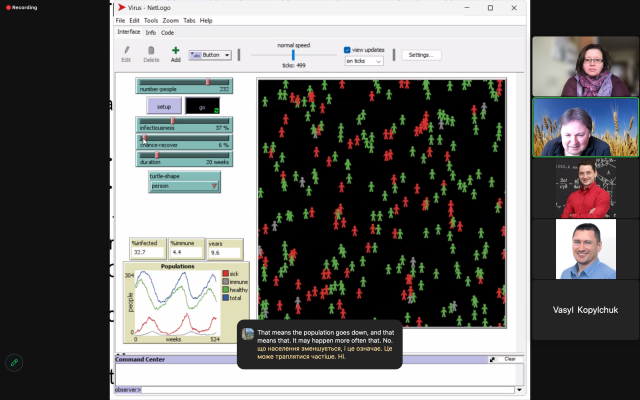Viewport: 640px width, 400px height.
Task: Toggle the go forever button
Action: click(202, 105)
